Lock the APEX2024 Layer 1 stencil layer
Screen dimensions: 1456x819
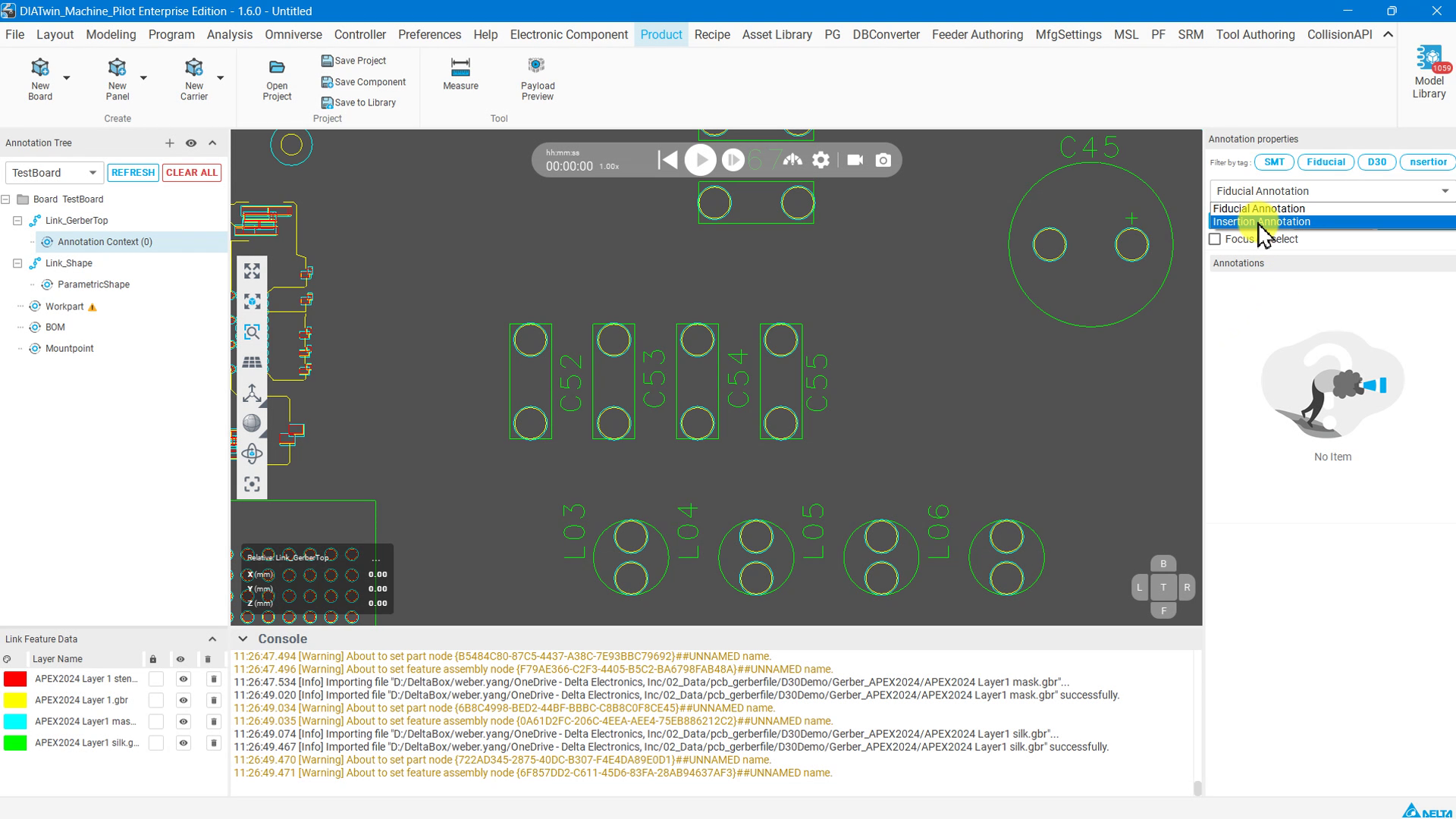pos(155,679)
